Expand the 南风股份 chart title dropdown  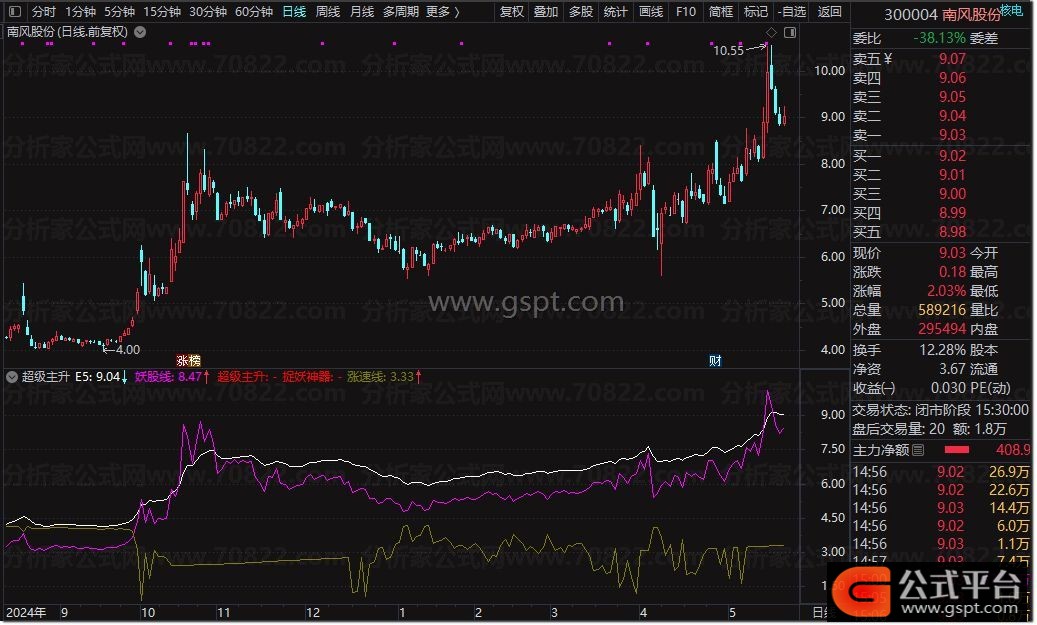(x=140, y=32)
